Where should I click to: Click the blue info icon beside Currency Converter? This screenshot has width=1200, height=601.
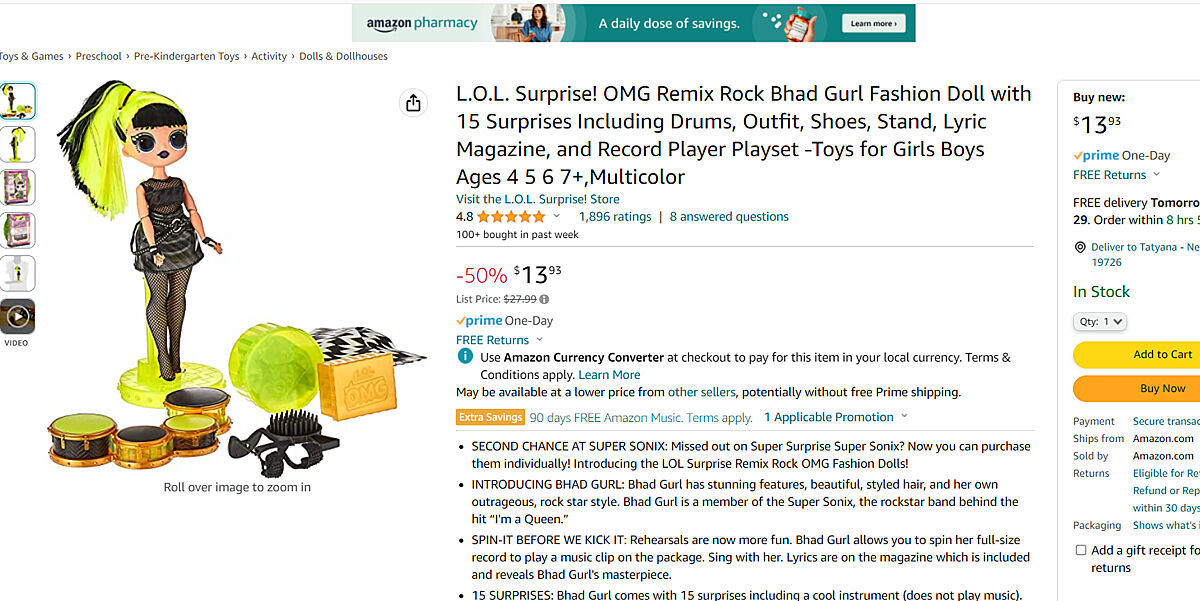pos(465,357)
